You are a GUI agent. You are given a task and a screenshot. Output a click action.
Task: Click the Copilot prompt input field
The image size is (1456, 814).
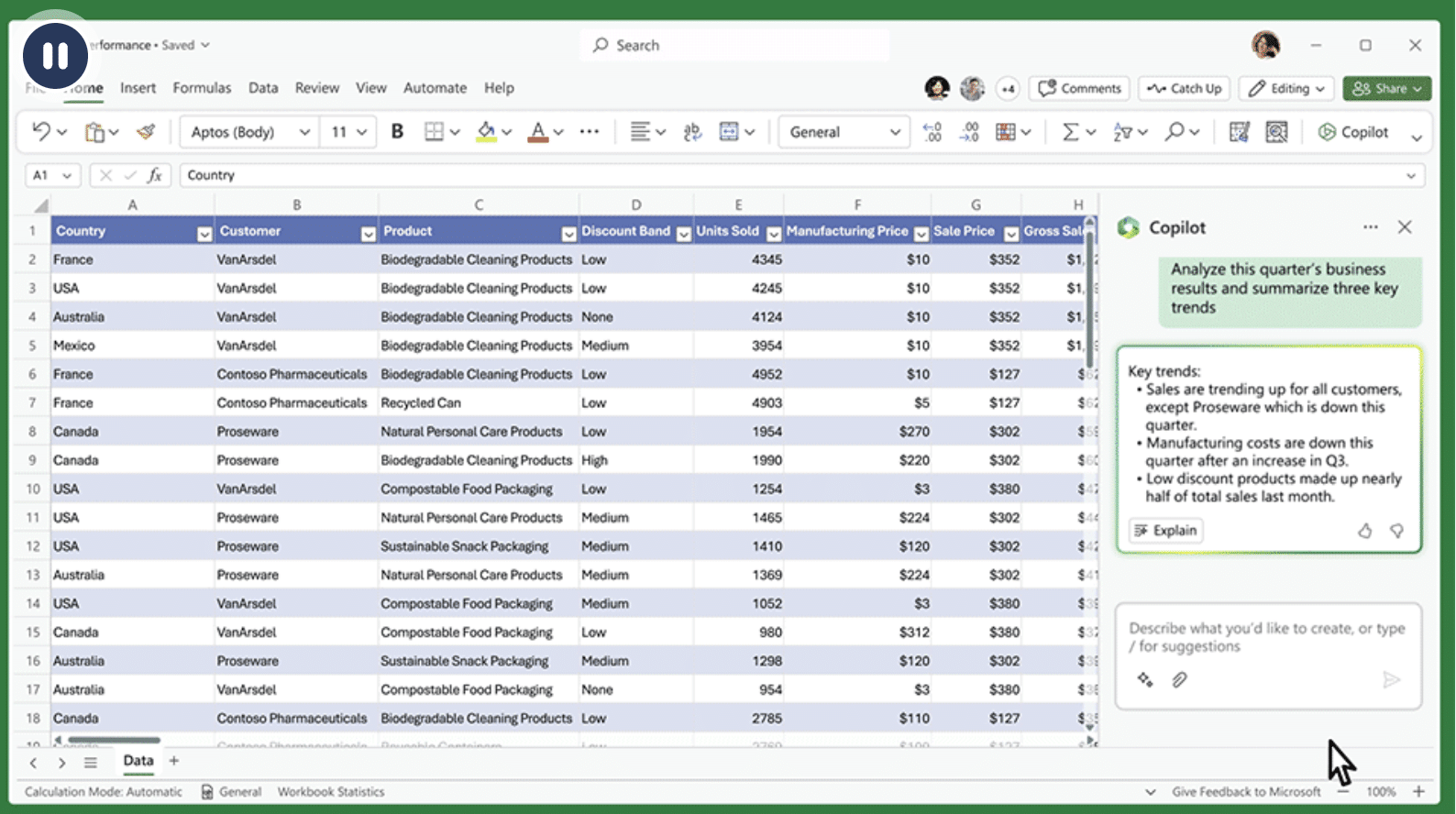1268,637
